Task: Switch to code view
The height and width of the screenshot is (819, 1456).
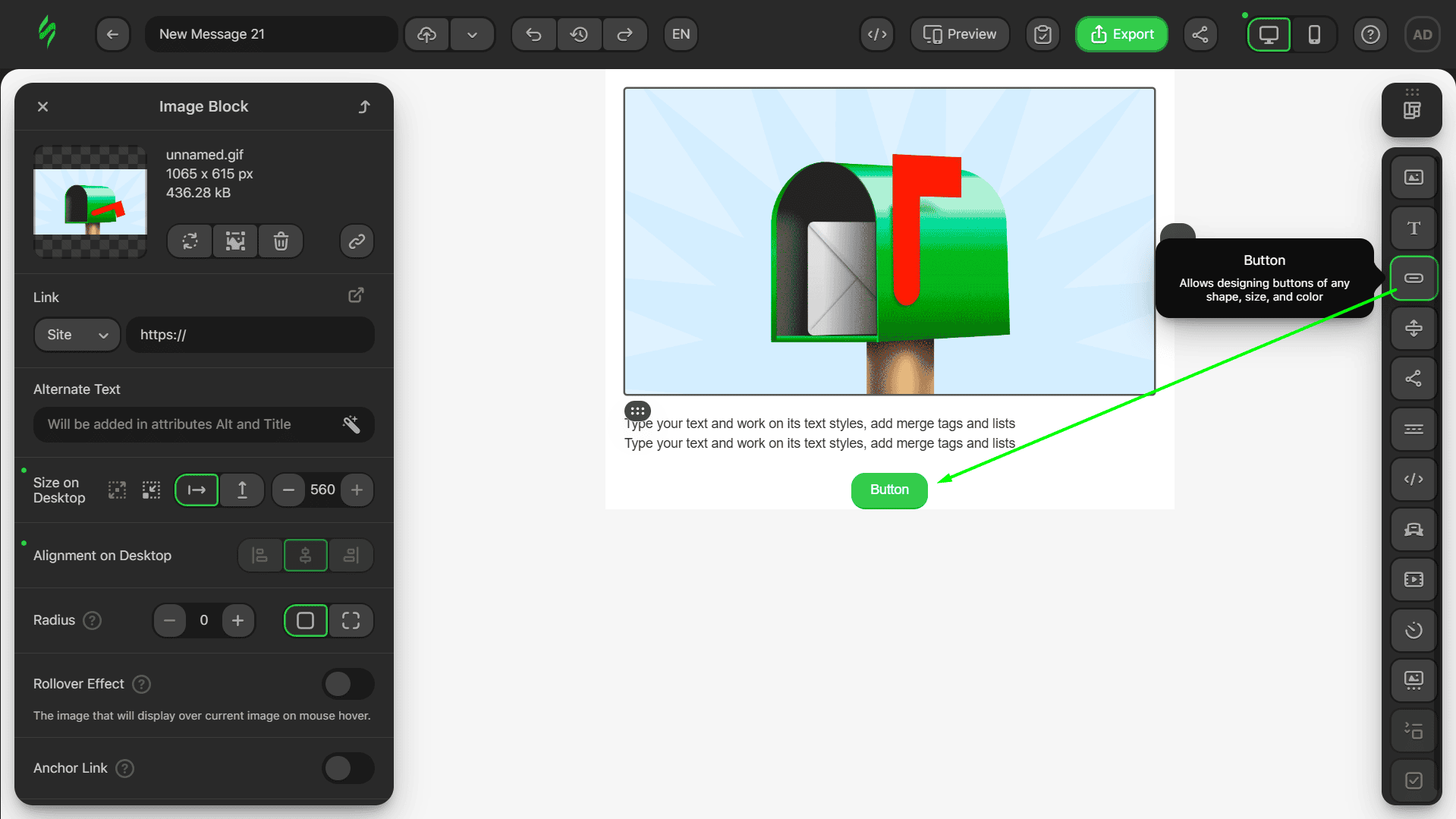Action: pyautogui.click(x=876, y=34)
